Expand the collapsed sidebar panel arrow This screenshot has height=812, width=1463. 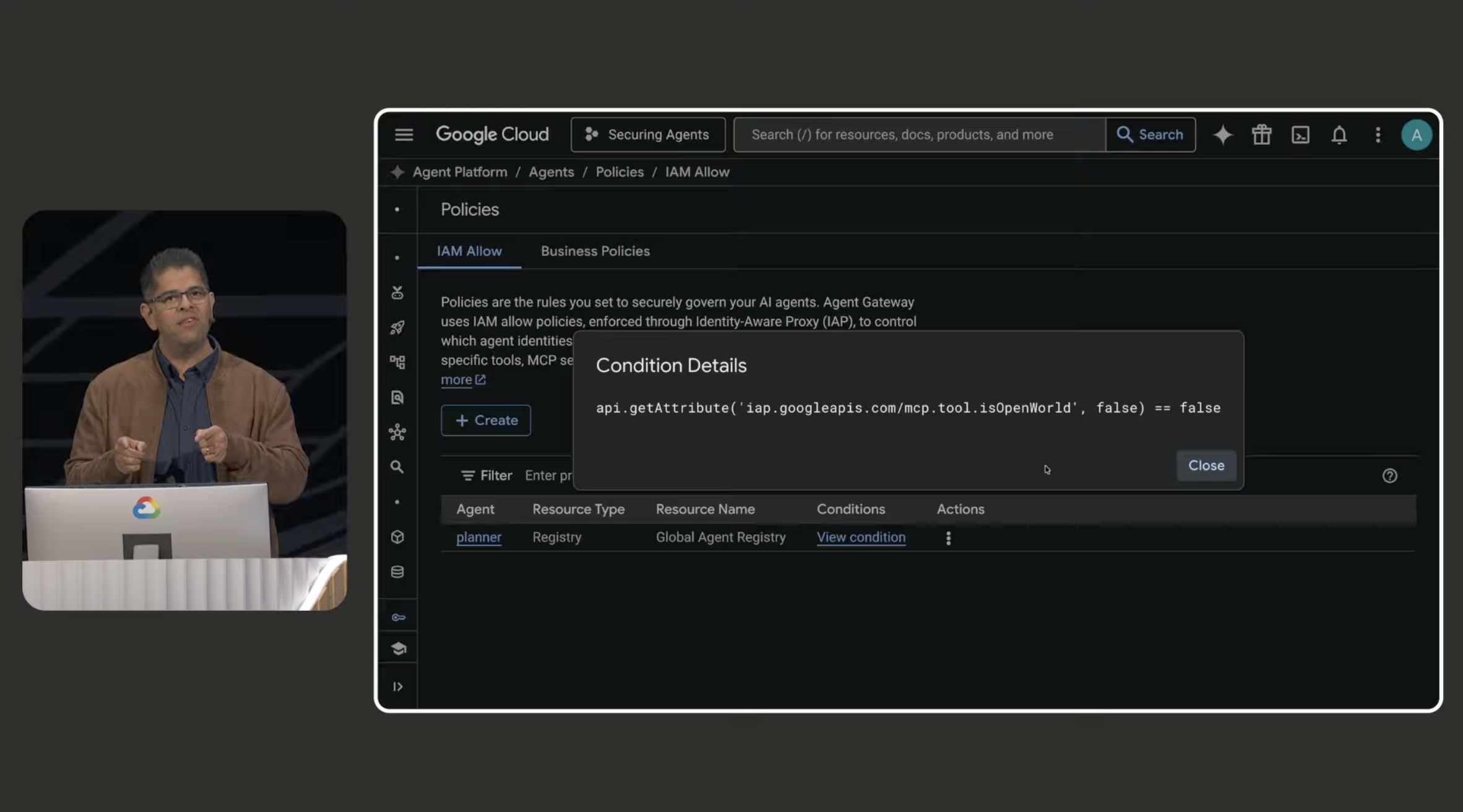397,686
